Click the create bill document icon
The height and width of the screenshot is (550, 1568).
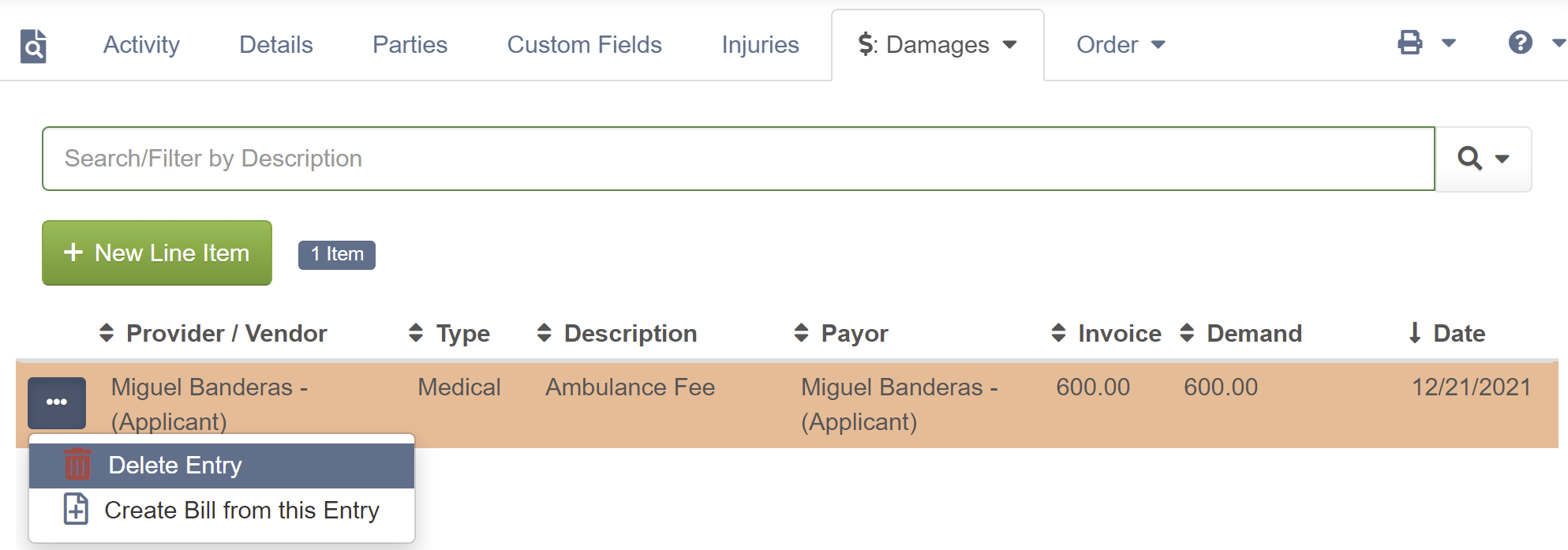tap(76, 509)
